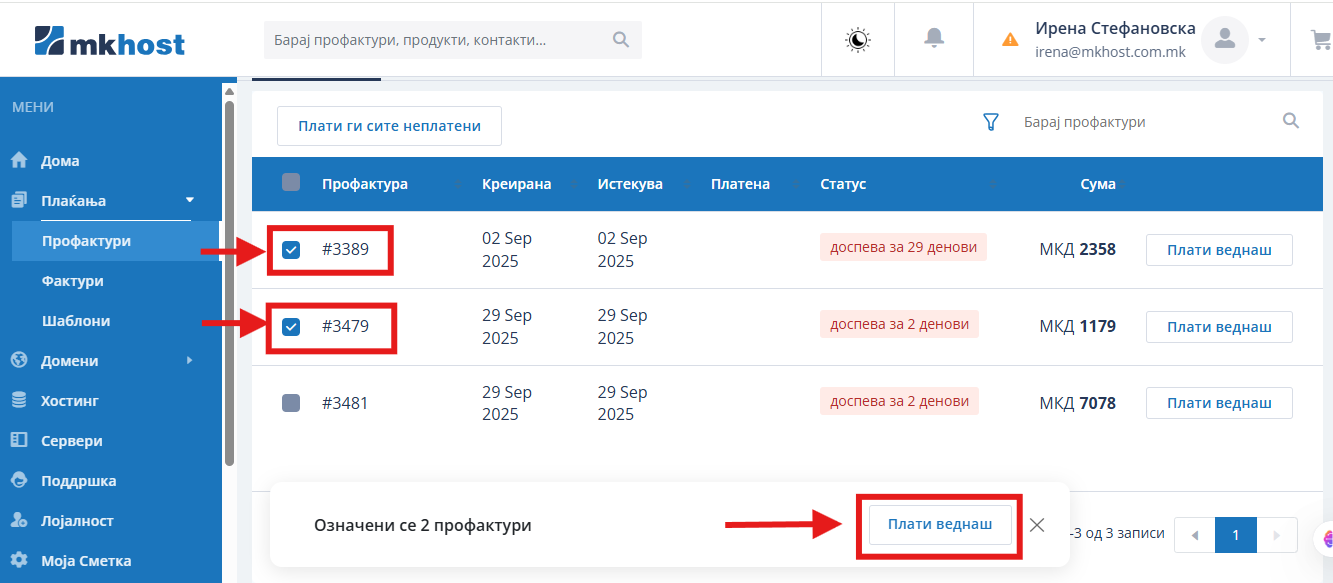Click magnifier icon in top search bar
This screenshot has height=583, width=1333.
621,40
